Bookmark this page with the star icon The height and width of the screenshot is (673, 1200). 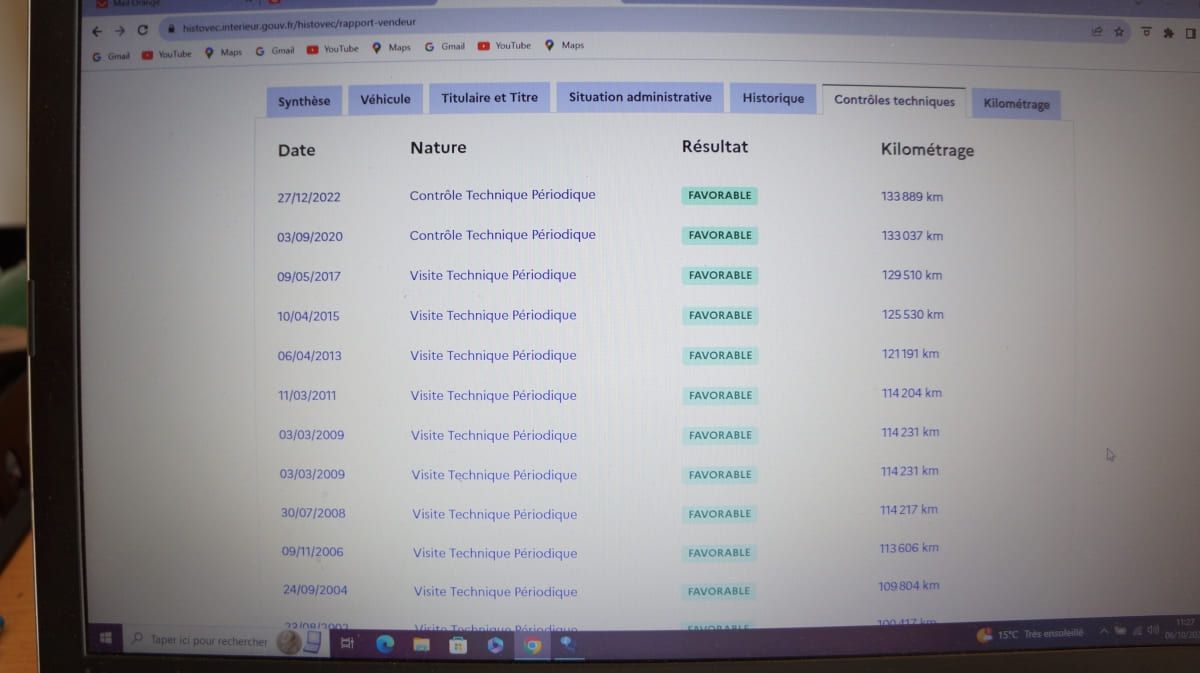pos(1119,32)
